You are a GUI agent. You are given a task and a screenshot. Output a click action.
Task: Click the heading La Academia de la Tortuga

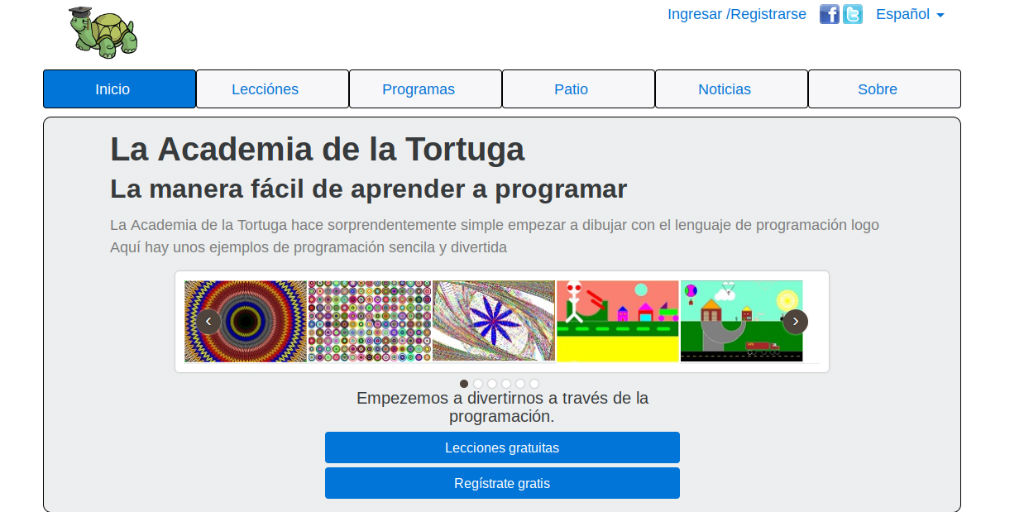317,150
